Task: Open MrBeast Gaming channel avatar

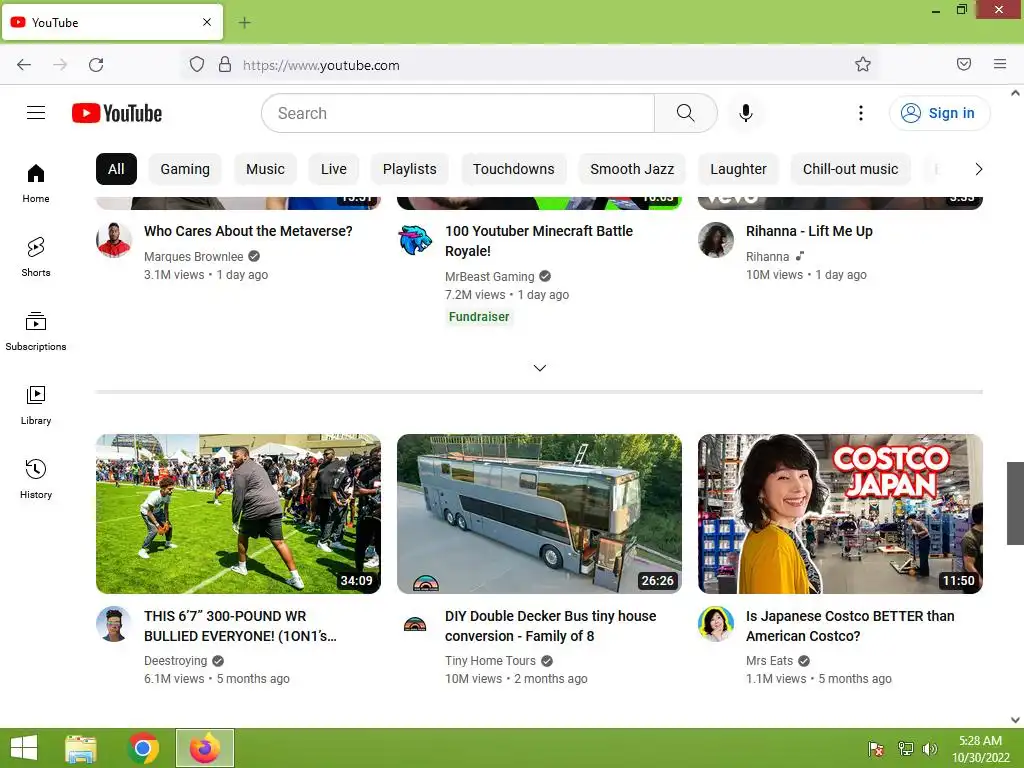Action: [x=415, y=240]
